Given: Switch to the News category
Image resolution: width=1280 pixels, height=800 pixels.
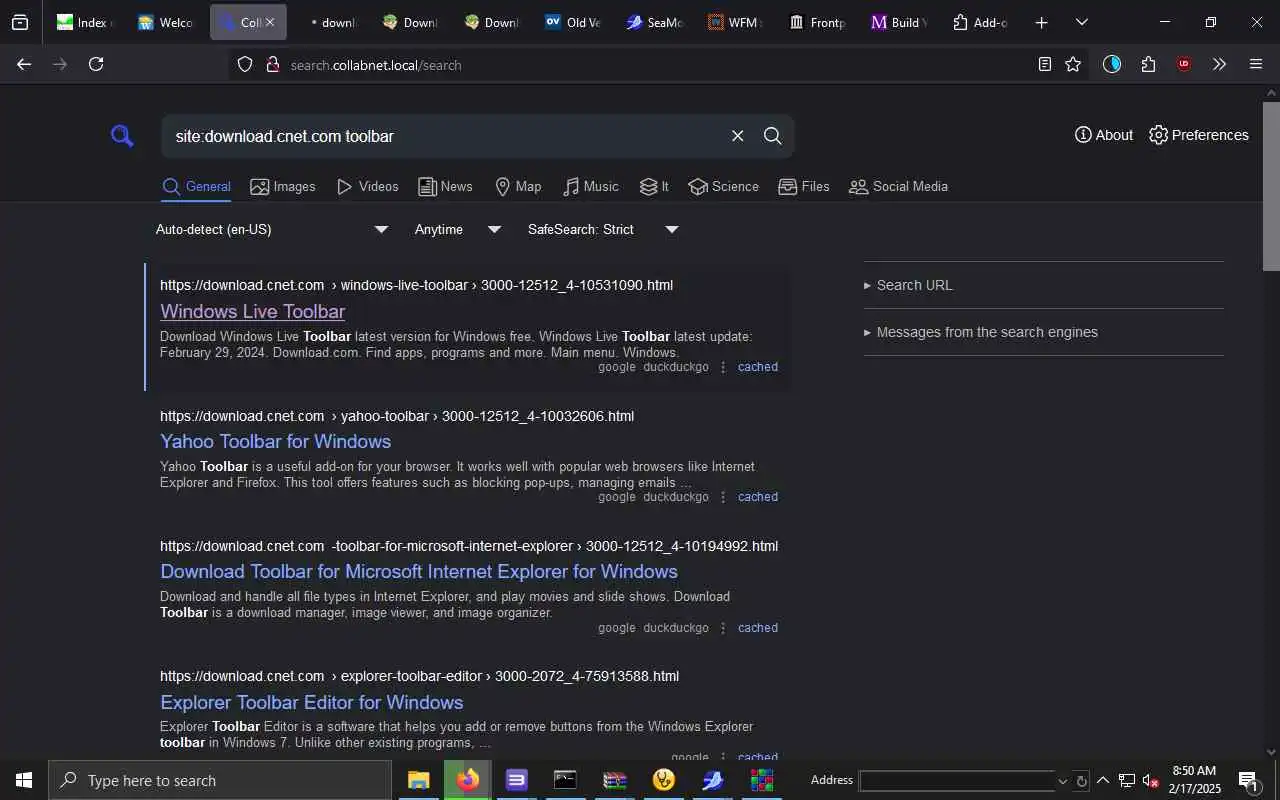Looking at the screenshot, I should coord(445,186).
